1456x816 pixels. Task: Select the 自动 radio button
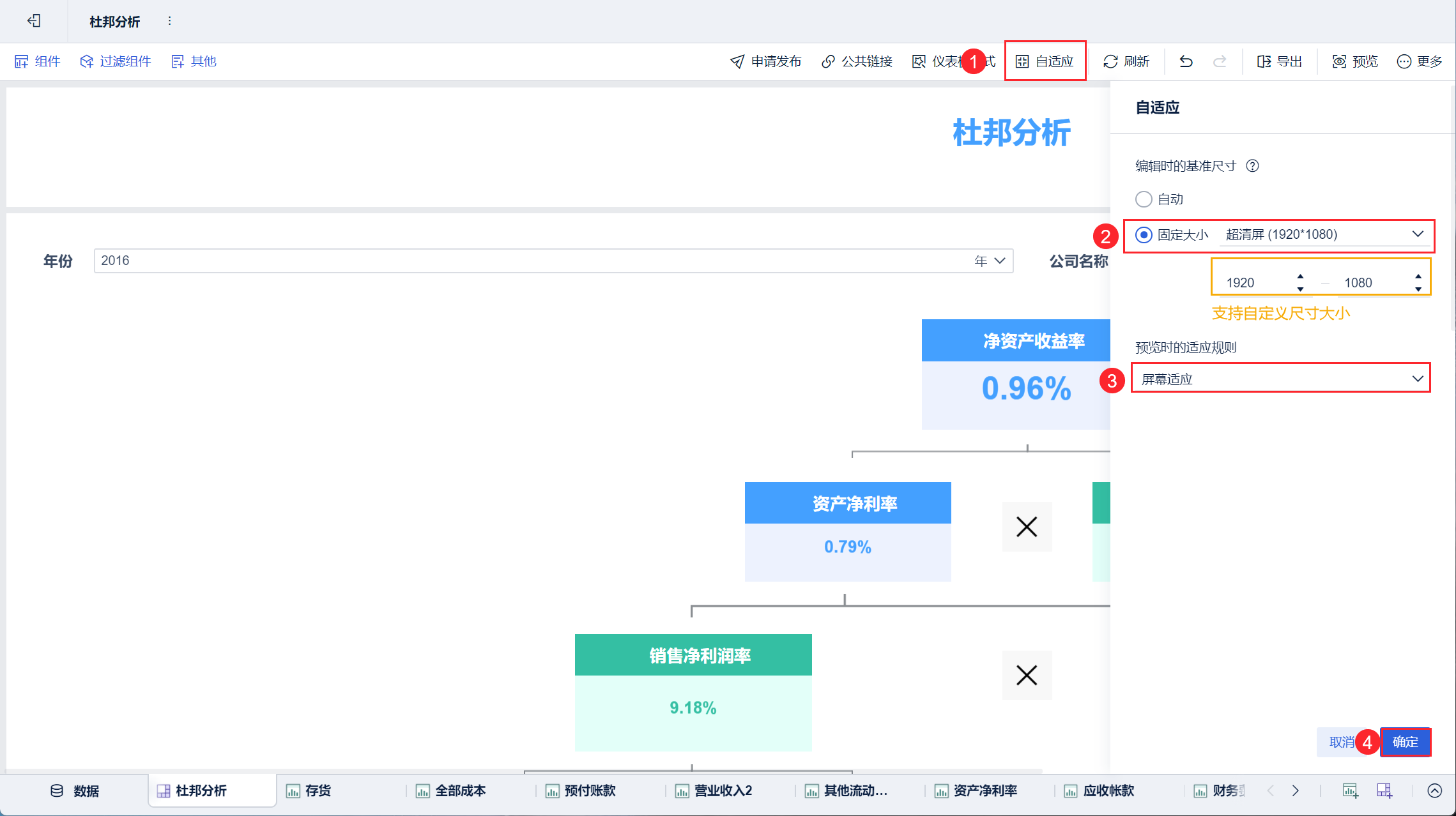(1144, 199)
